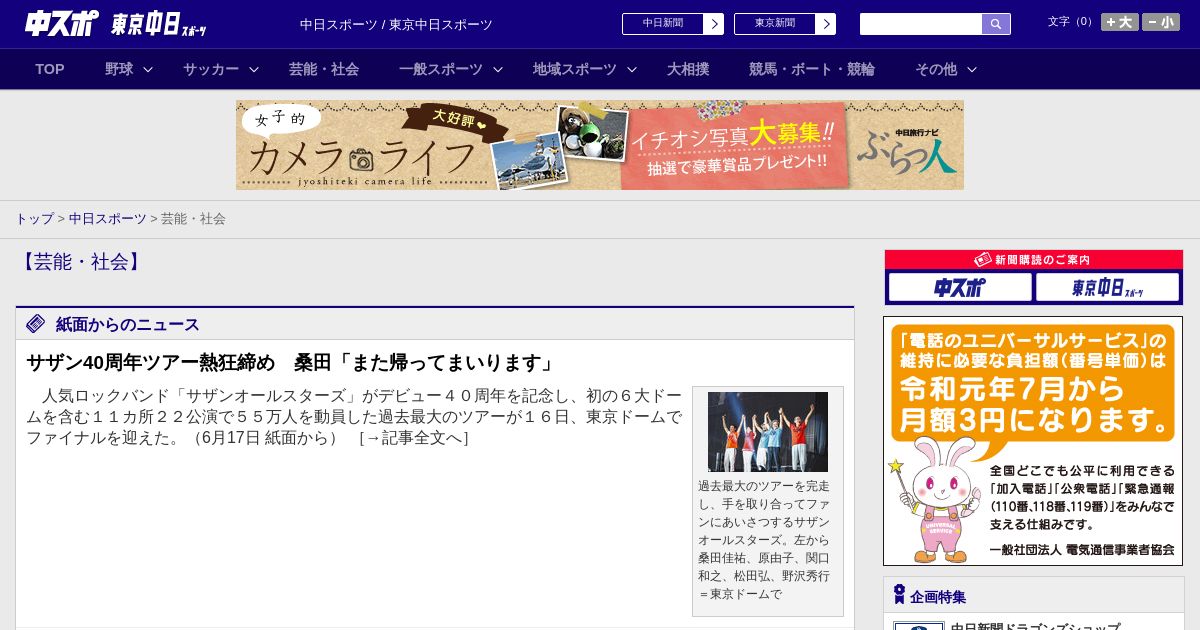
Task: Click the magnifier search button
Action: point(996,24)
